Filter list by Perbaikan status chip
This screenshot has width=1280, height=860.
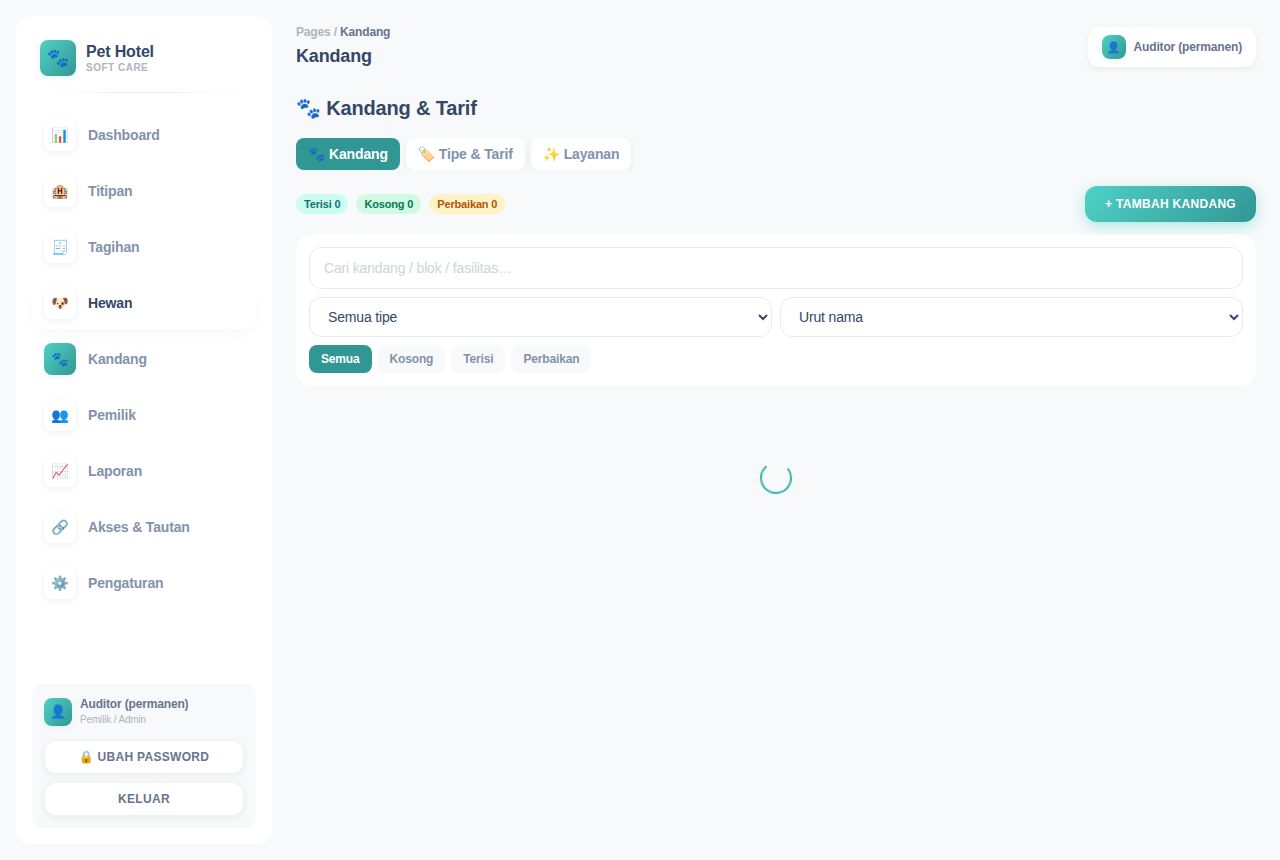(x=551, y=359)
